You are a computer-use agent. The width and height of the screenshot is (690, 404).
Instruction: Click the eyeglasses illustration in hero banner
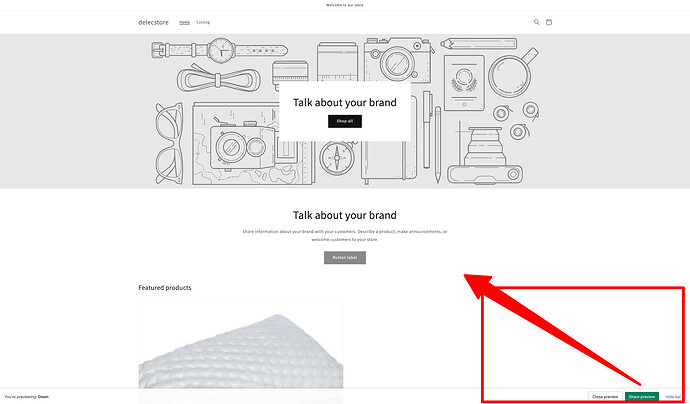coord(169,143)
